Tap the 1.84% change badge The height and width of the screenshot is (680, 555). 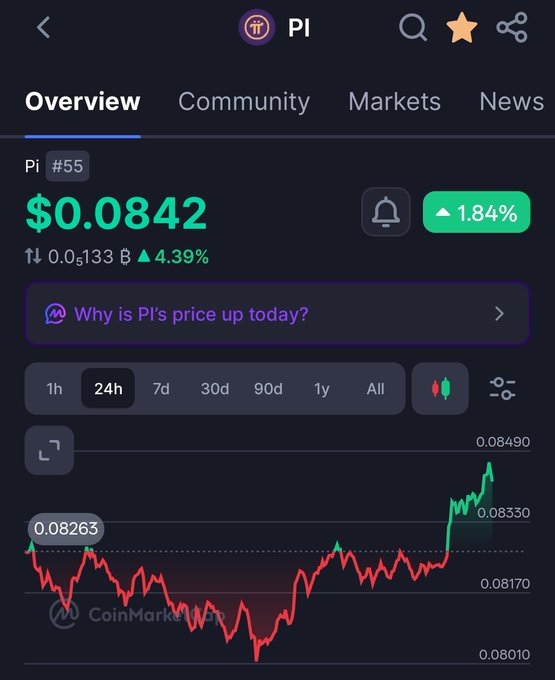477,212
